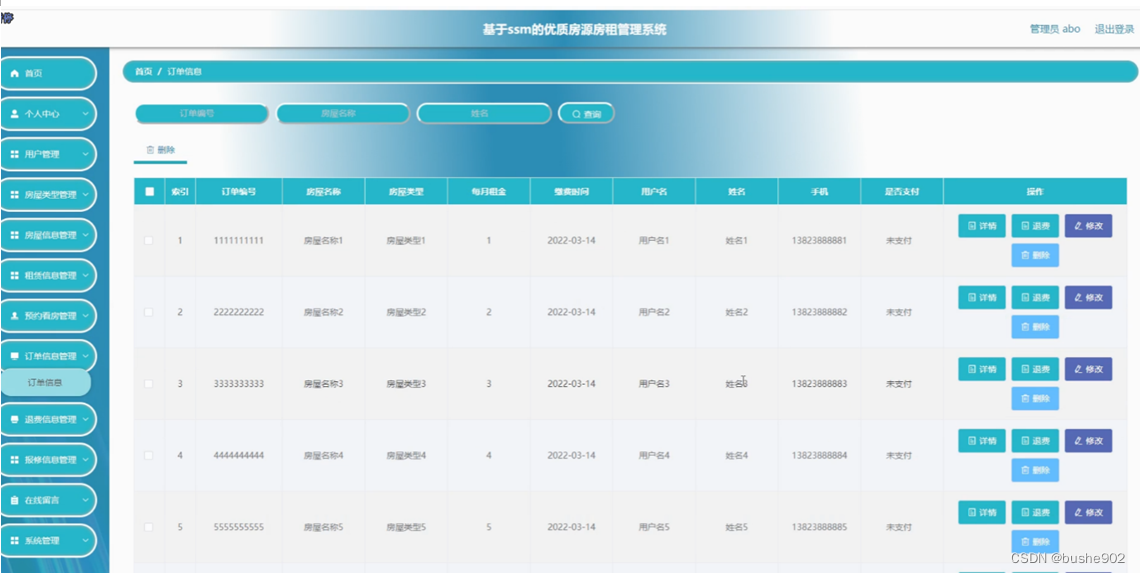Click 删除 in row of order 1111111111

pyautogui.click(x=1035, y=255)
